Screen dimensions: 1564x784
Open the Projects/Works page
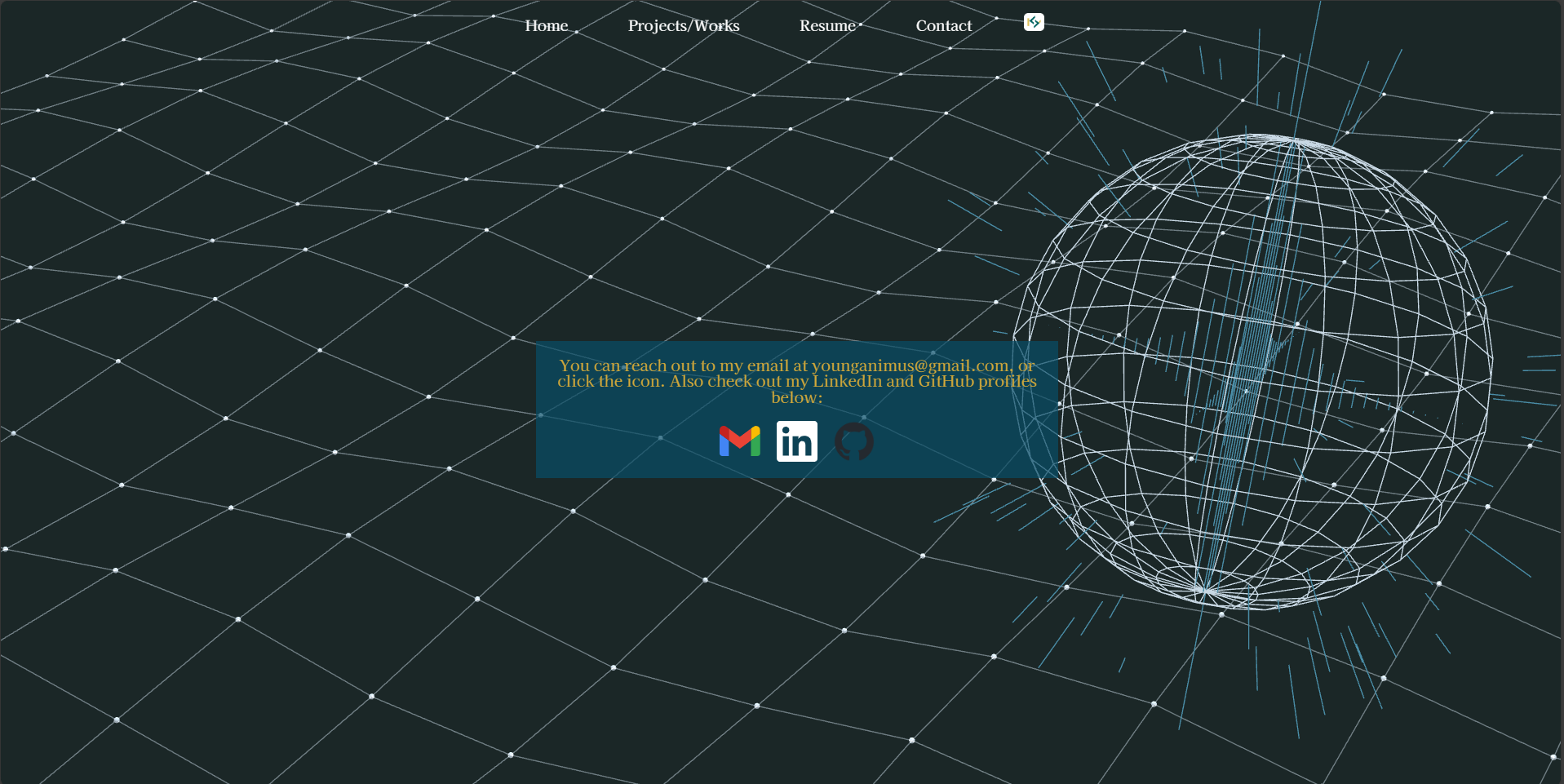click(x=684, y=25)
